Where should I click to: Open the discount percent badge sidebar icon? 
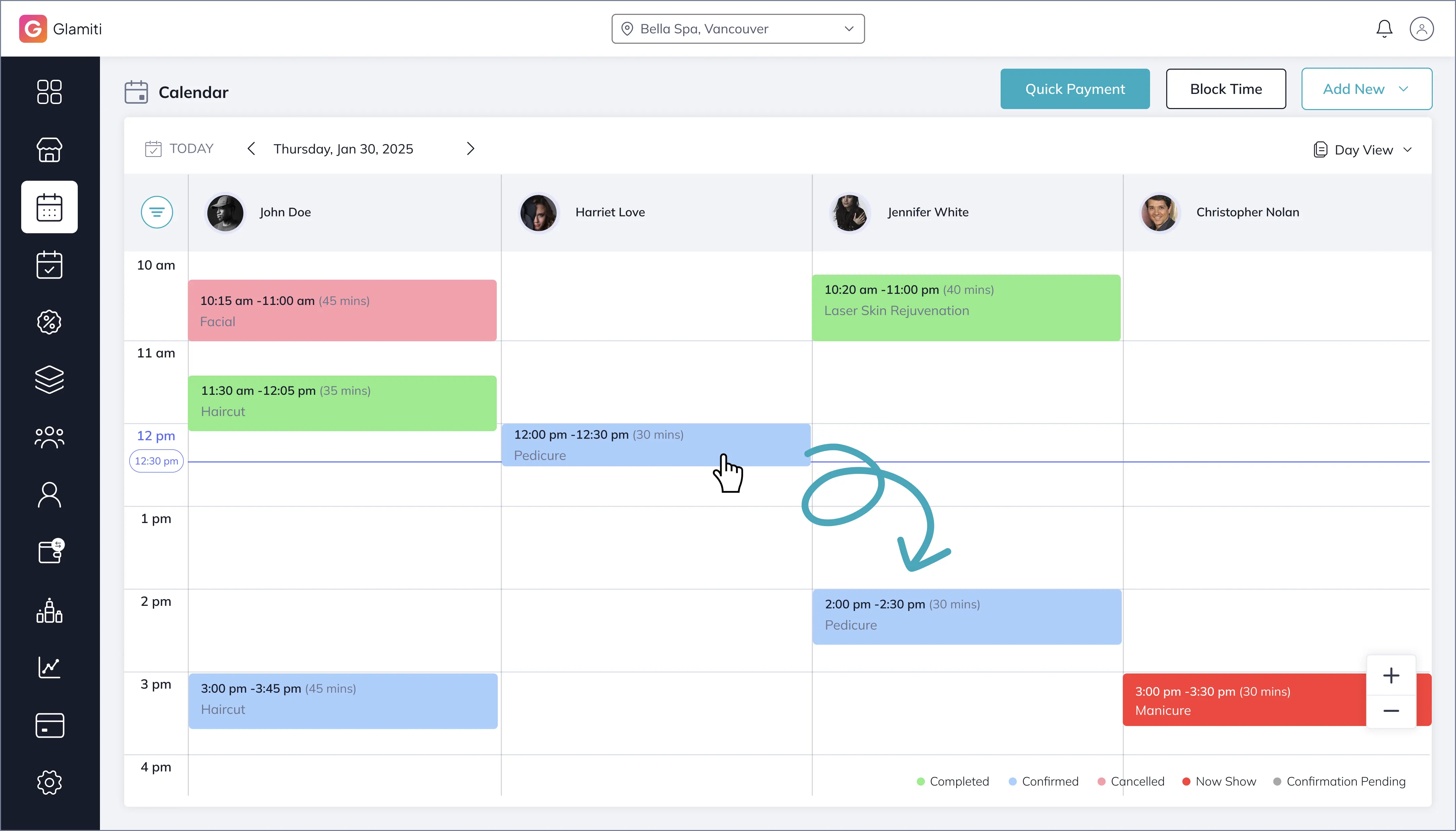coord(50,322)
